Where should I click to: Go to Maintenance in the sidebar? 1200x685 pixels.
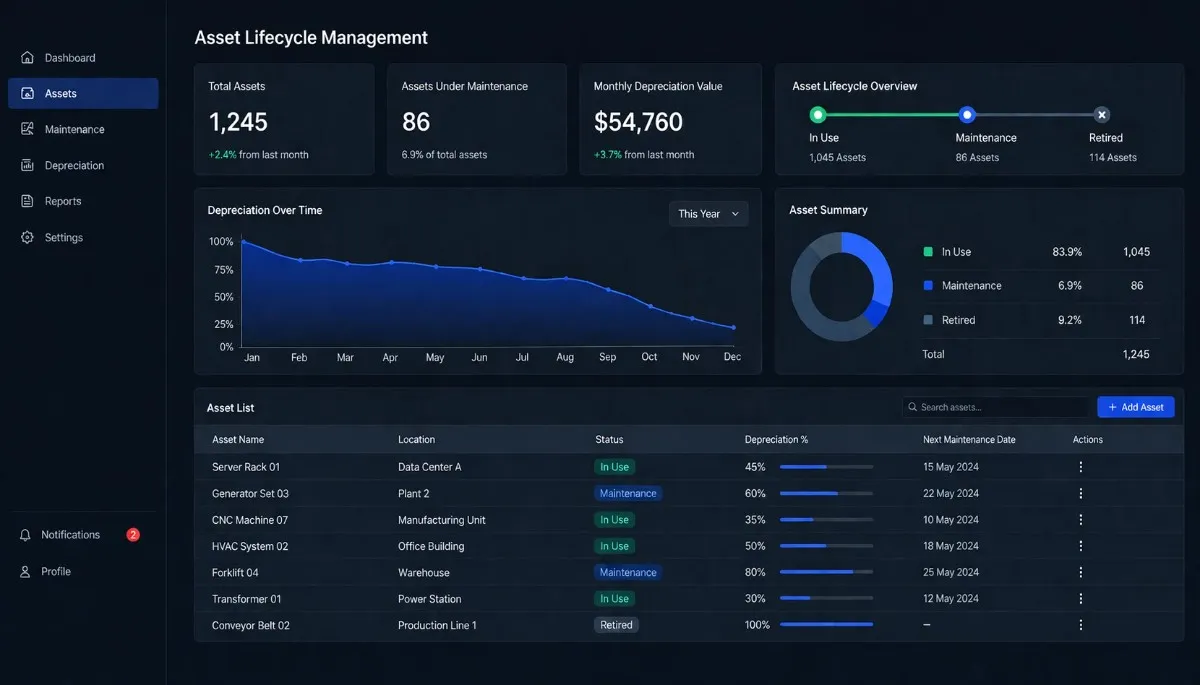[83, 130]
